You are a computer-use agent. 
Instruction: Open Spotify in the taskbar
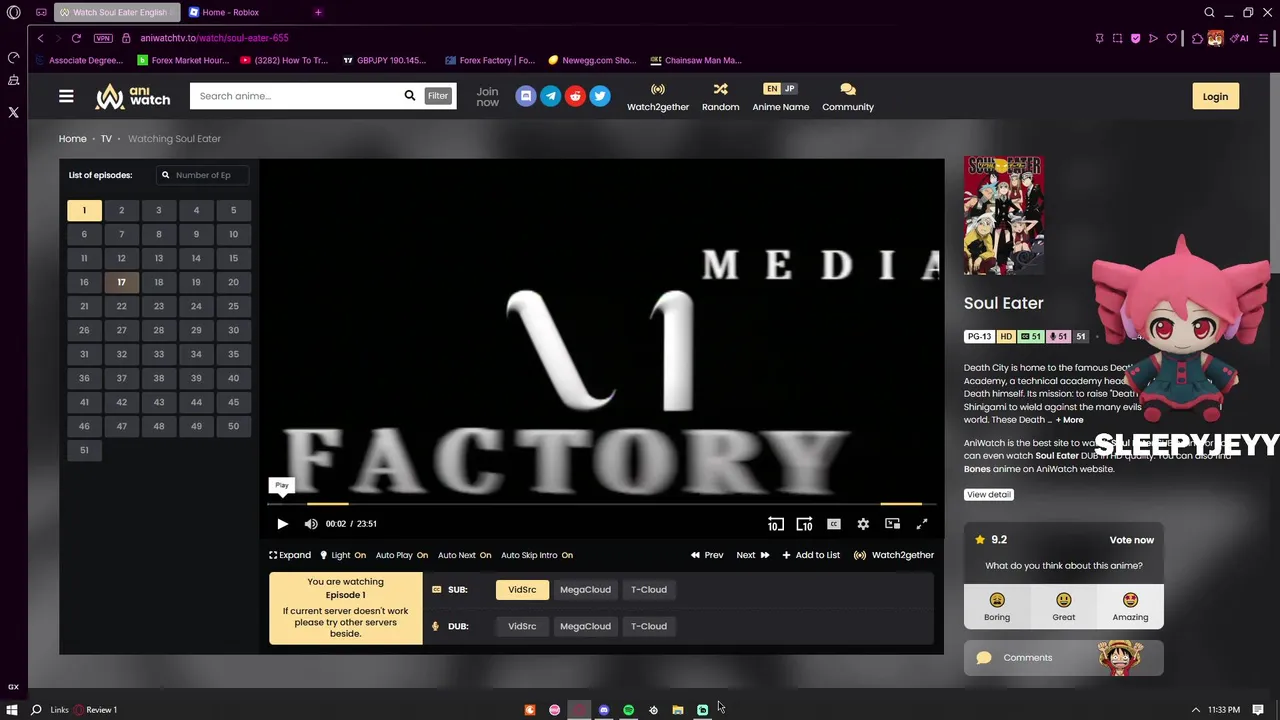[x=628, y=710]
